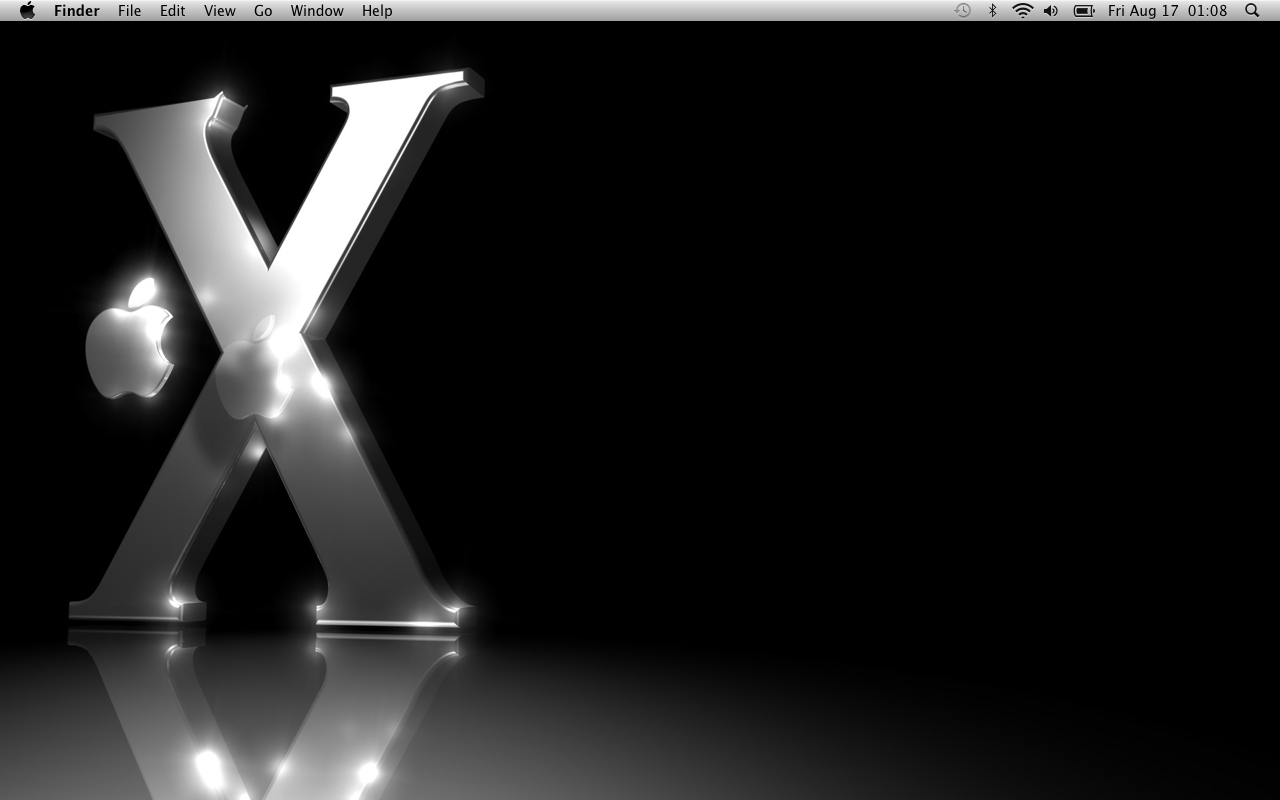Viewport: 1280px width, 800px height.
Task: Open the Edit menu
Action: (173, 11)
